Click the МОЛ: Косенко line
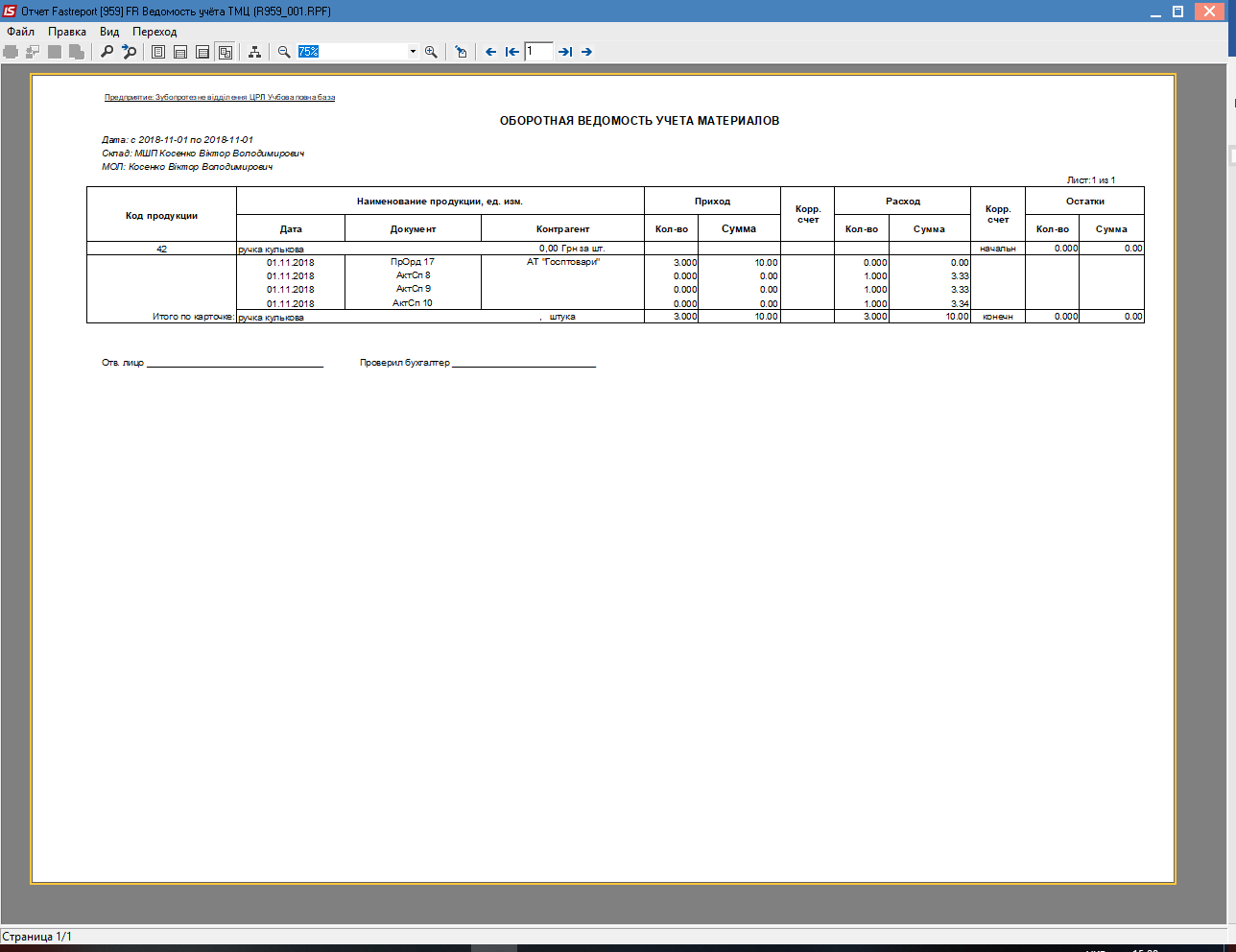The height and width of the screenshot is (952, 1236). point(187,167)
